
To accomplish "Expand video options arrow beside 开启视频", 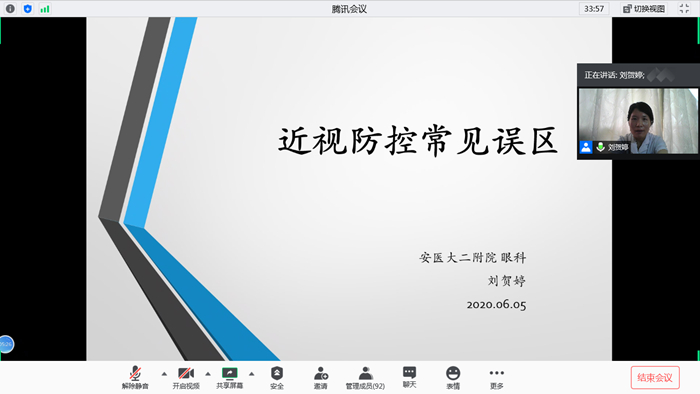I will pos(208,374).
